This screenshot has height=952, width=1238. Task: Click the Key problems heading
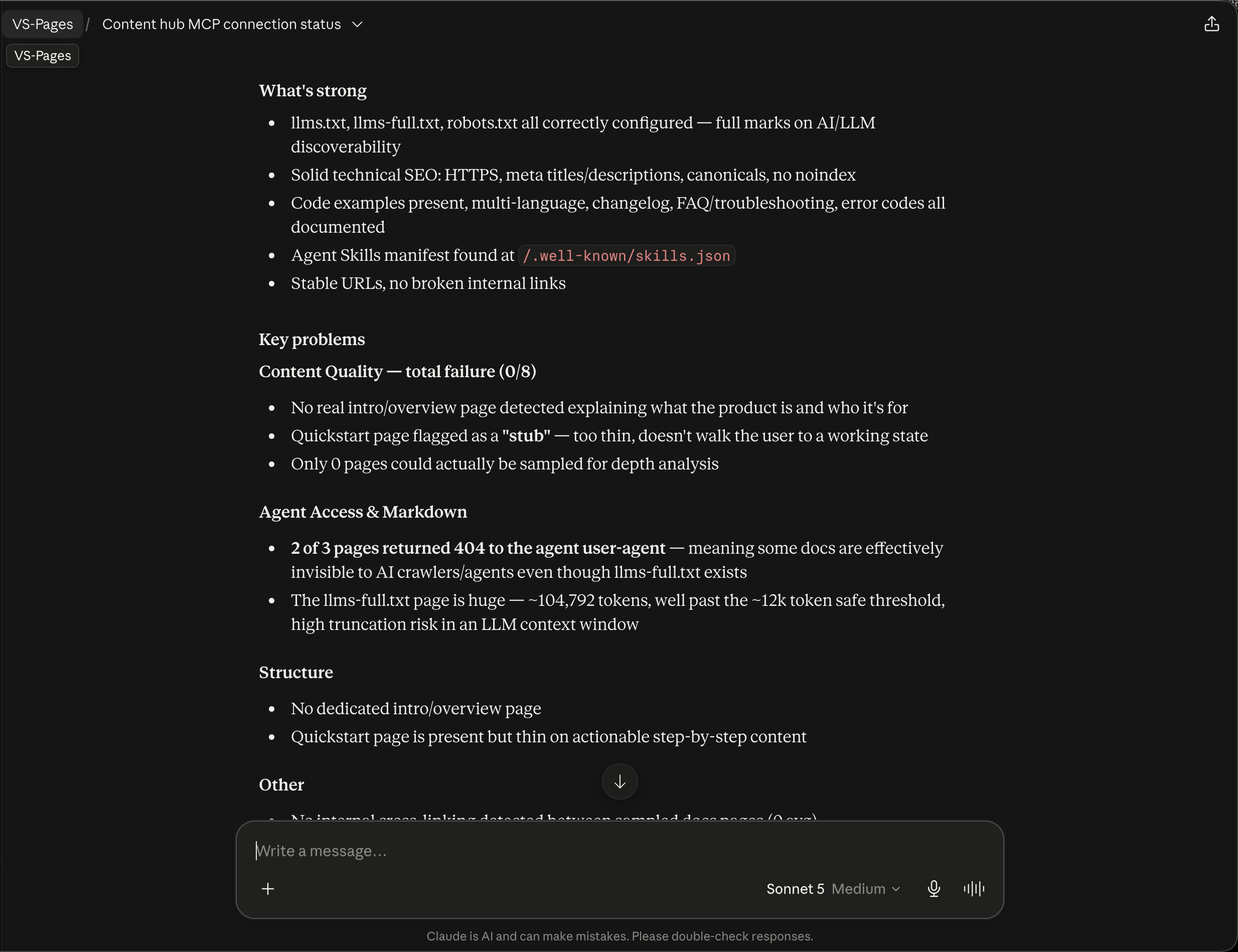pos(312,340)
